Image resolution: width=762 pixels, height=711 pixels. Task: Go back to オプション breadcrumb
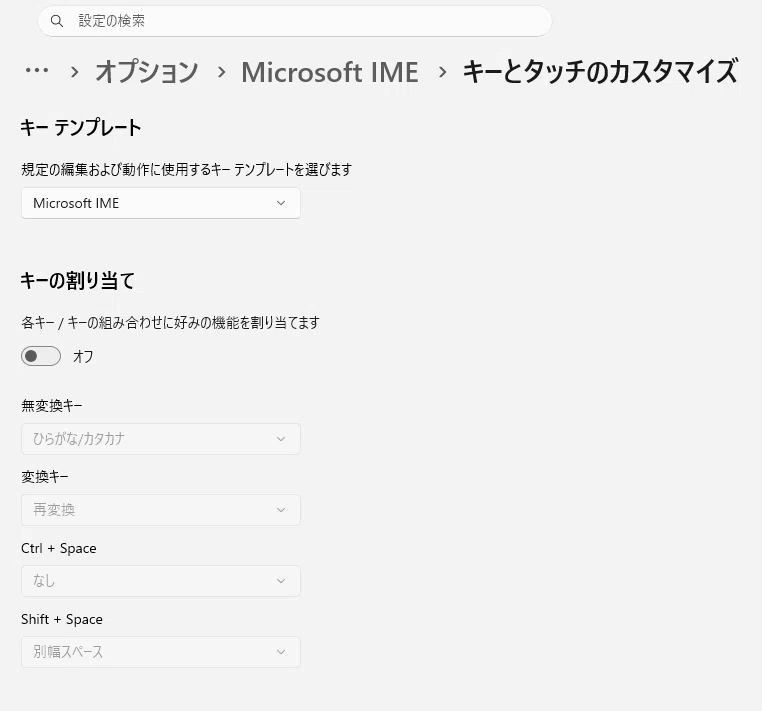pyautogui.click(x=147, y=71)
